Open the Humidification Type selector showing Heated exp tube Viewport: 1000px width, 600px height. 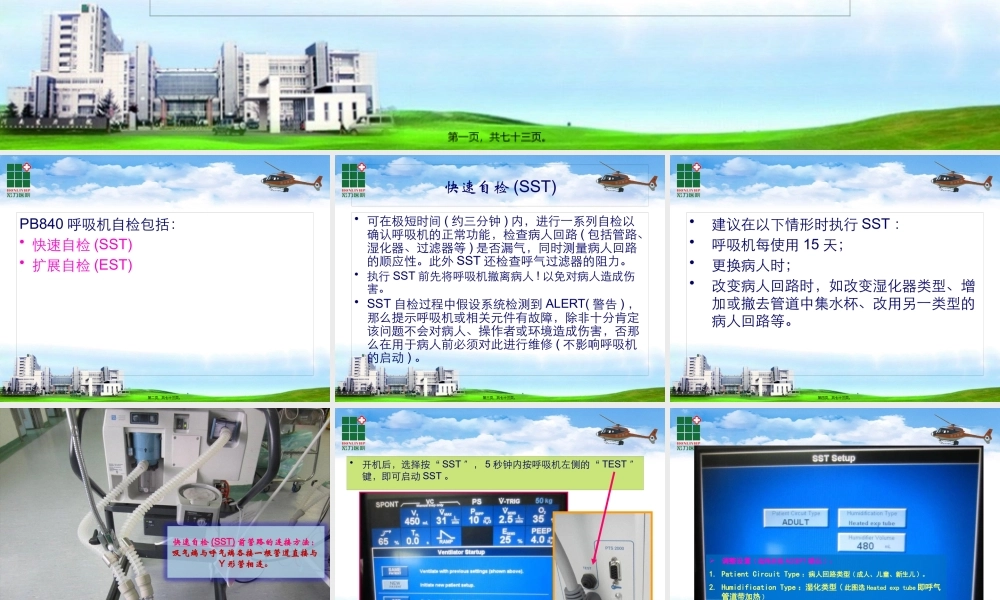point(872,518)
